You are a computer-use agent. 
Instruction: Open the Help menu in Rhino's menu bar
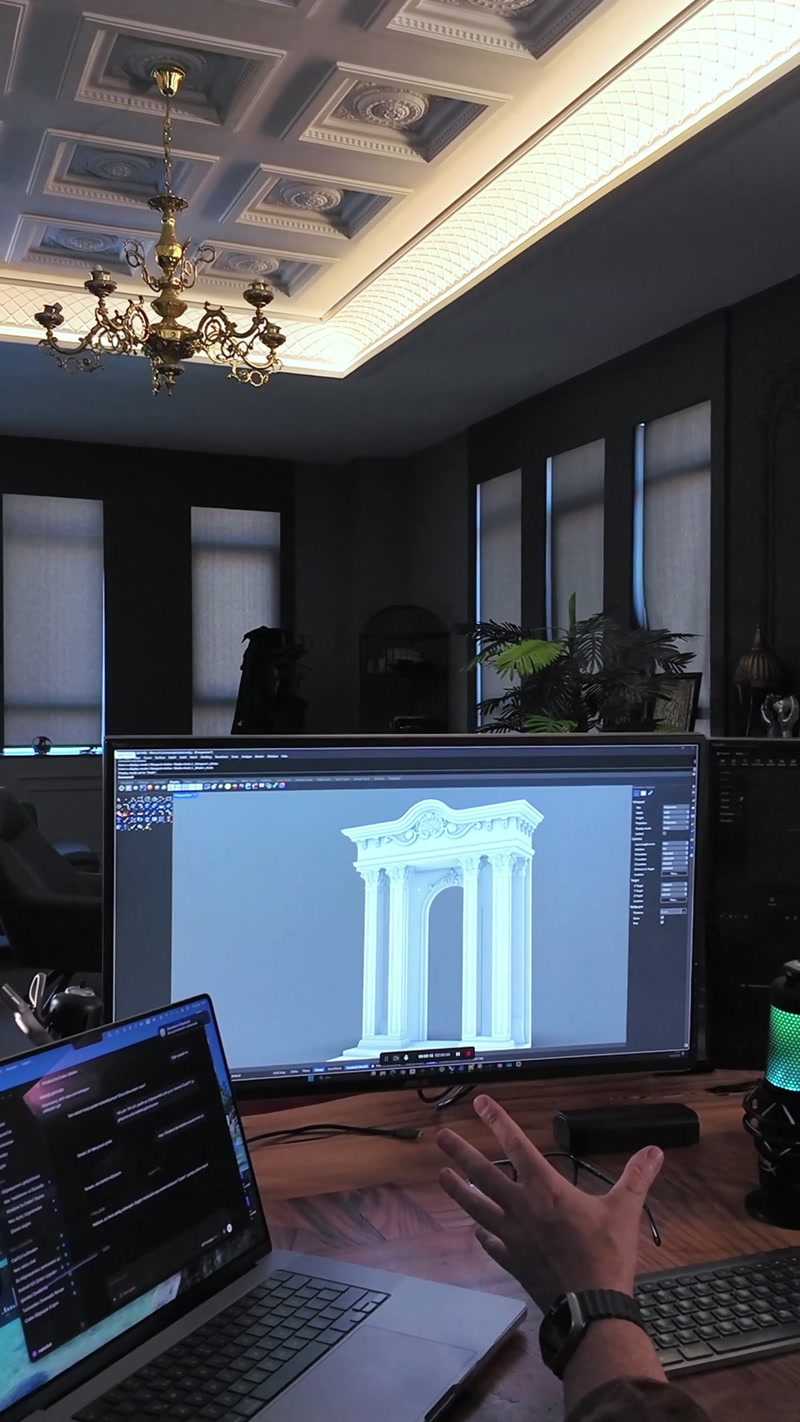[x=284, y=756]
